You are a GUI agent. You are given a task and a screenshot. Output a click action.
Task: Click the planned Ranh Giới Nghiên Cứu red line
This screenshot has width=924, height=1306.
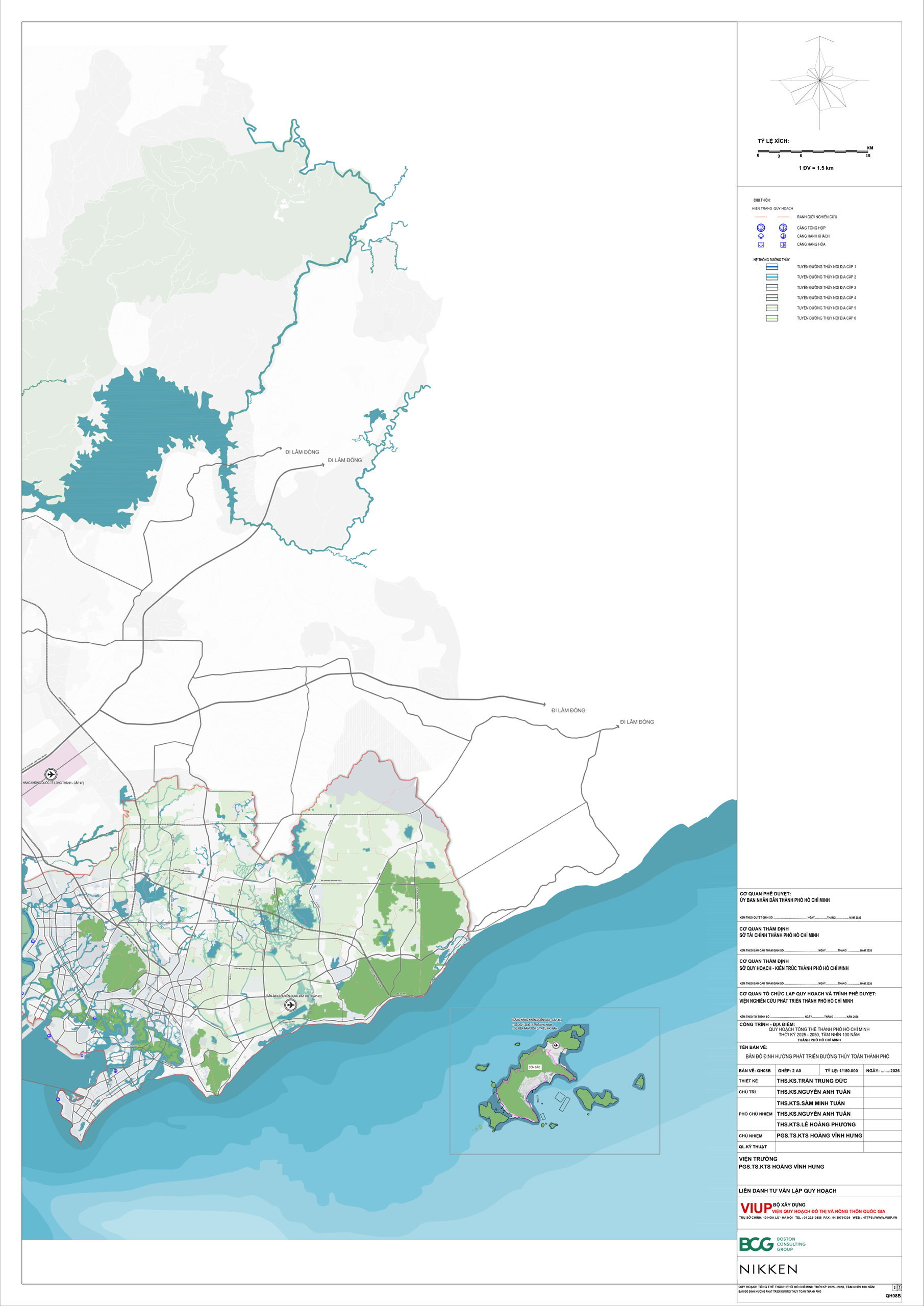tap(783, 217)
